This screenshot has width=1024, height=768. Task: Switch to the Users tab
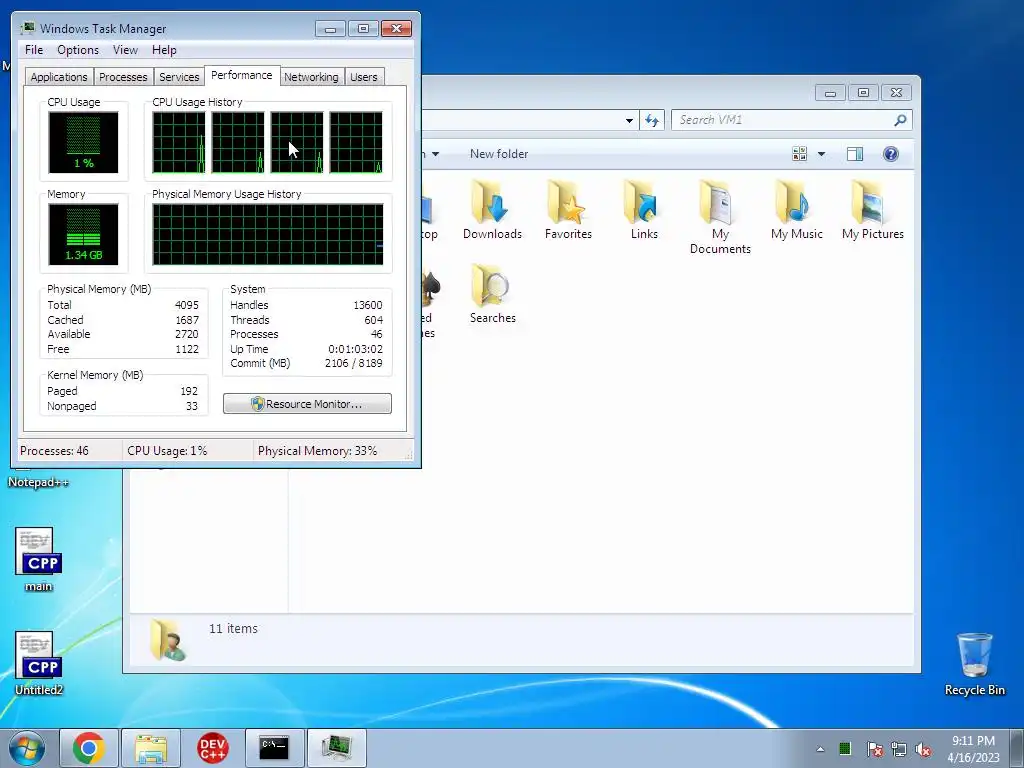[x=364, y=77]
